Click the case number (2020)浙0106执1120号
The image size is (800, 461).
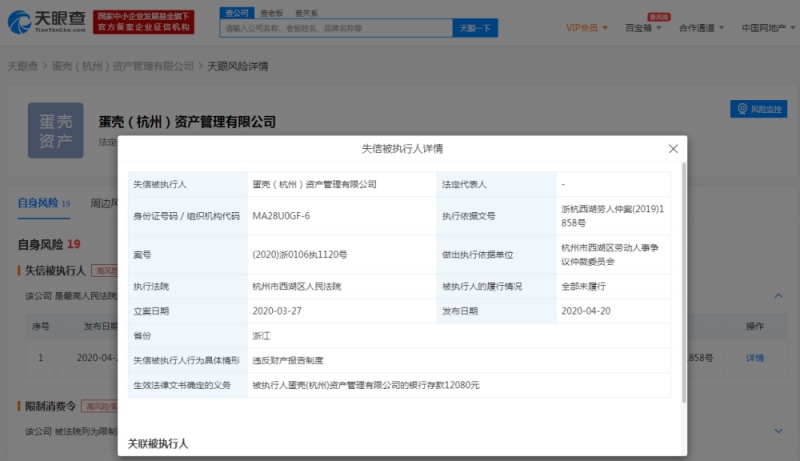[299, 254]
